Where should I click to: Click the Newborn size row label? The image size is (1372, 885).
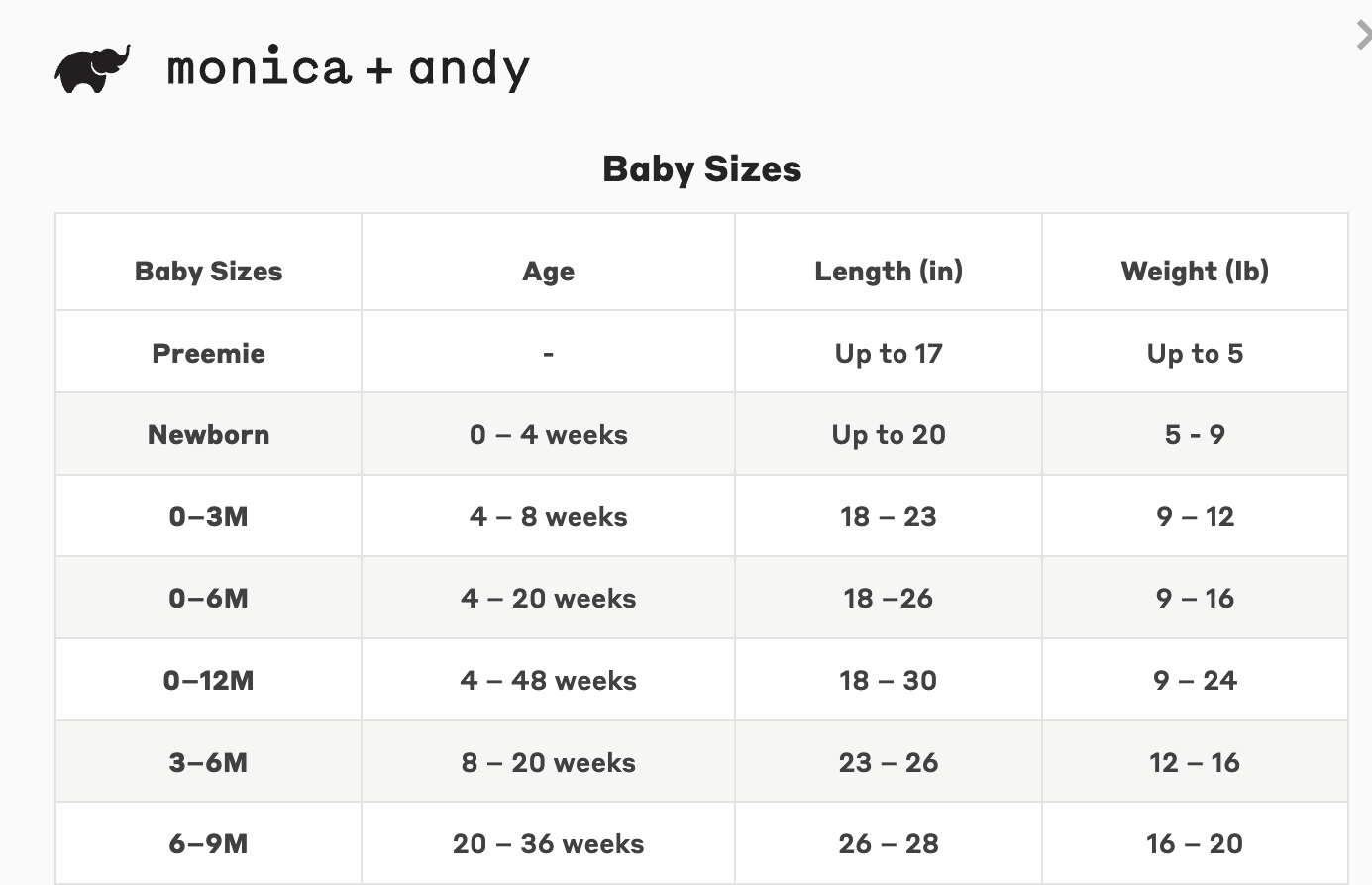click(x=209, y=435)
